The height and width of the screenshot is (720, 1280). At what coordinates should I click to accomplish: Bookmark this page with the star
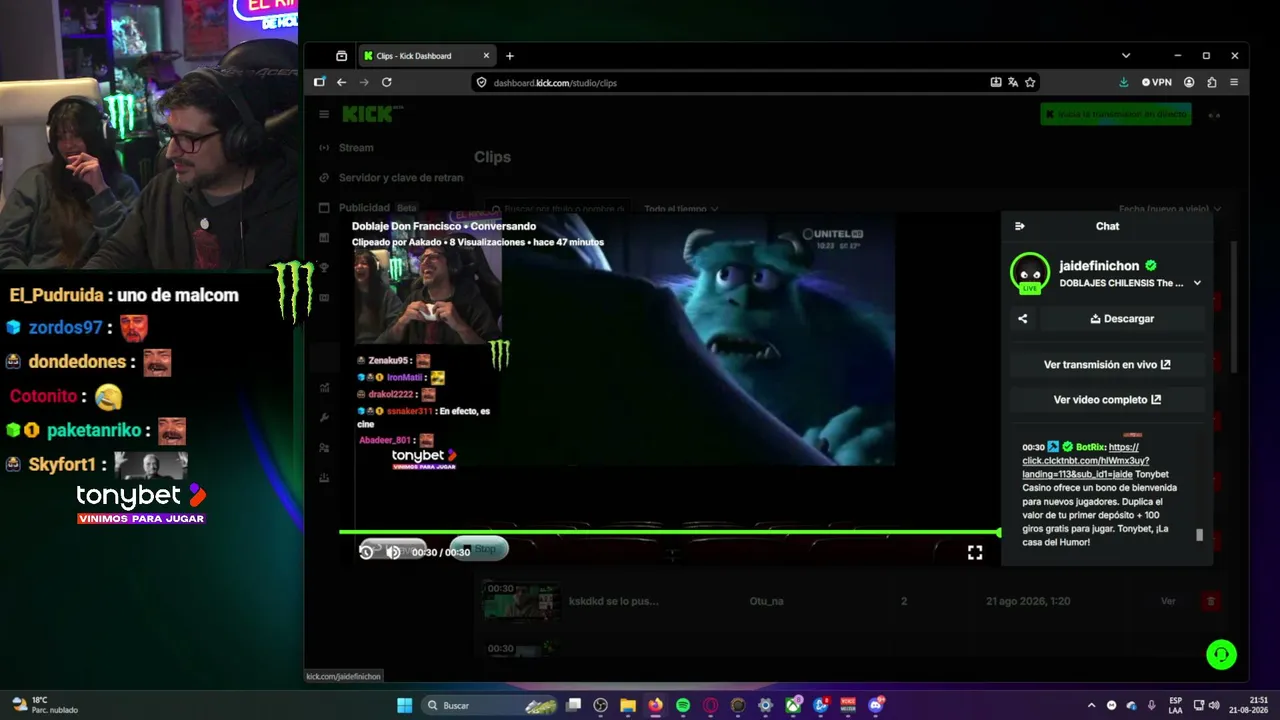coord(1030,82)
